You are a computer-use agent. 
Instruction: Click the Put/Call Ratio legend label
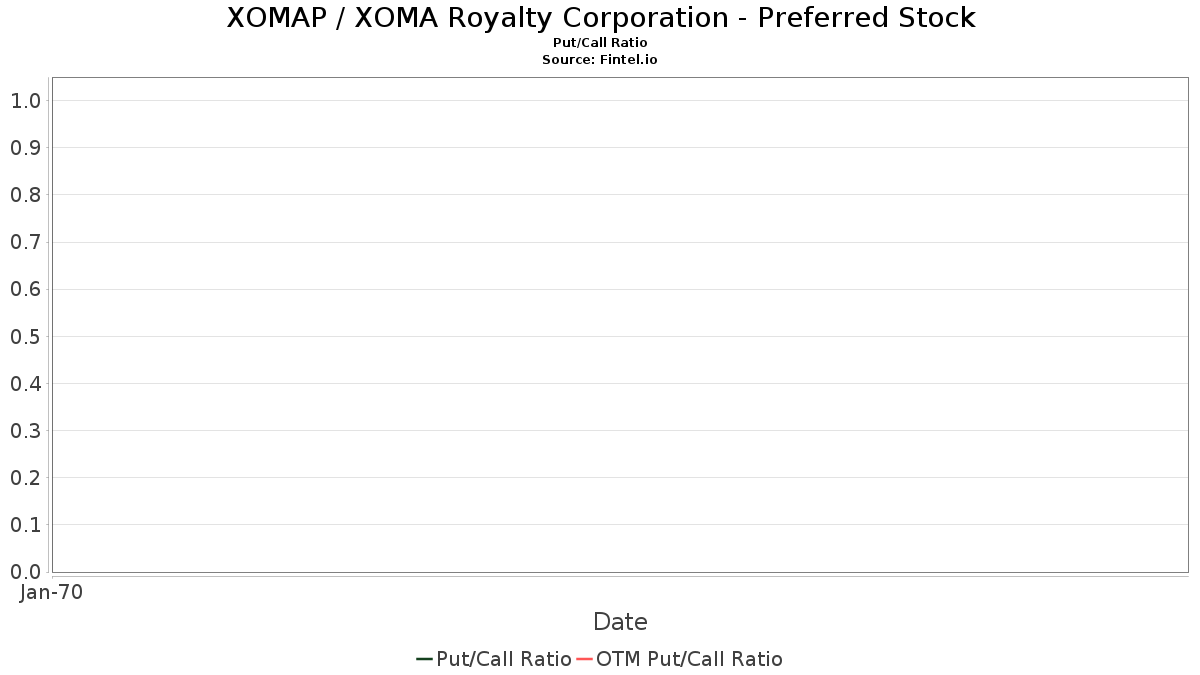[x=504, y=659]
